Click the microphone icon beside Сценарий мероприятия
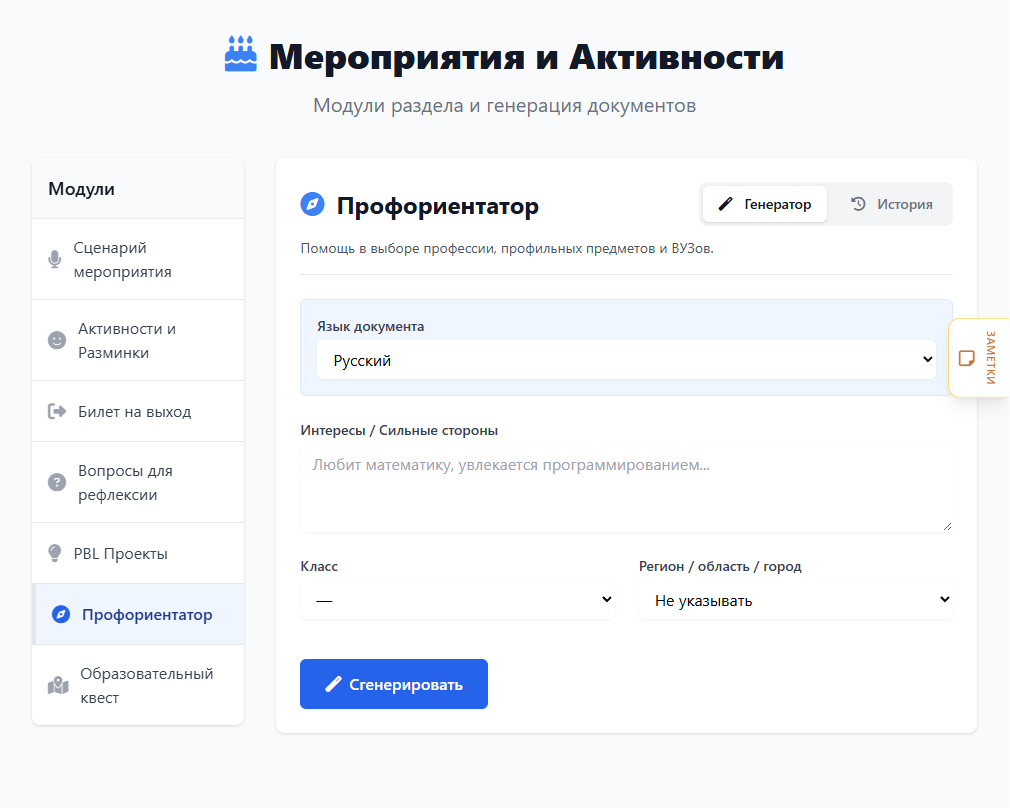 [x=55, y=259]
